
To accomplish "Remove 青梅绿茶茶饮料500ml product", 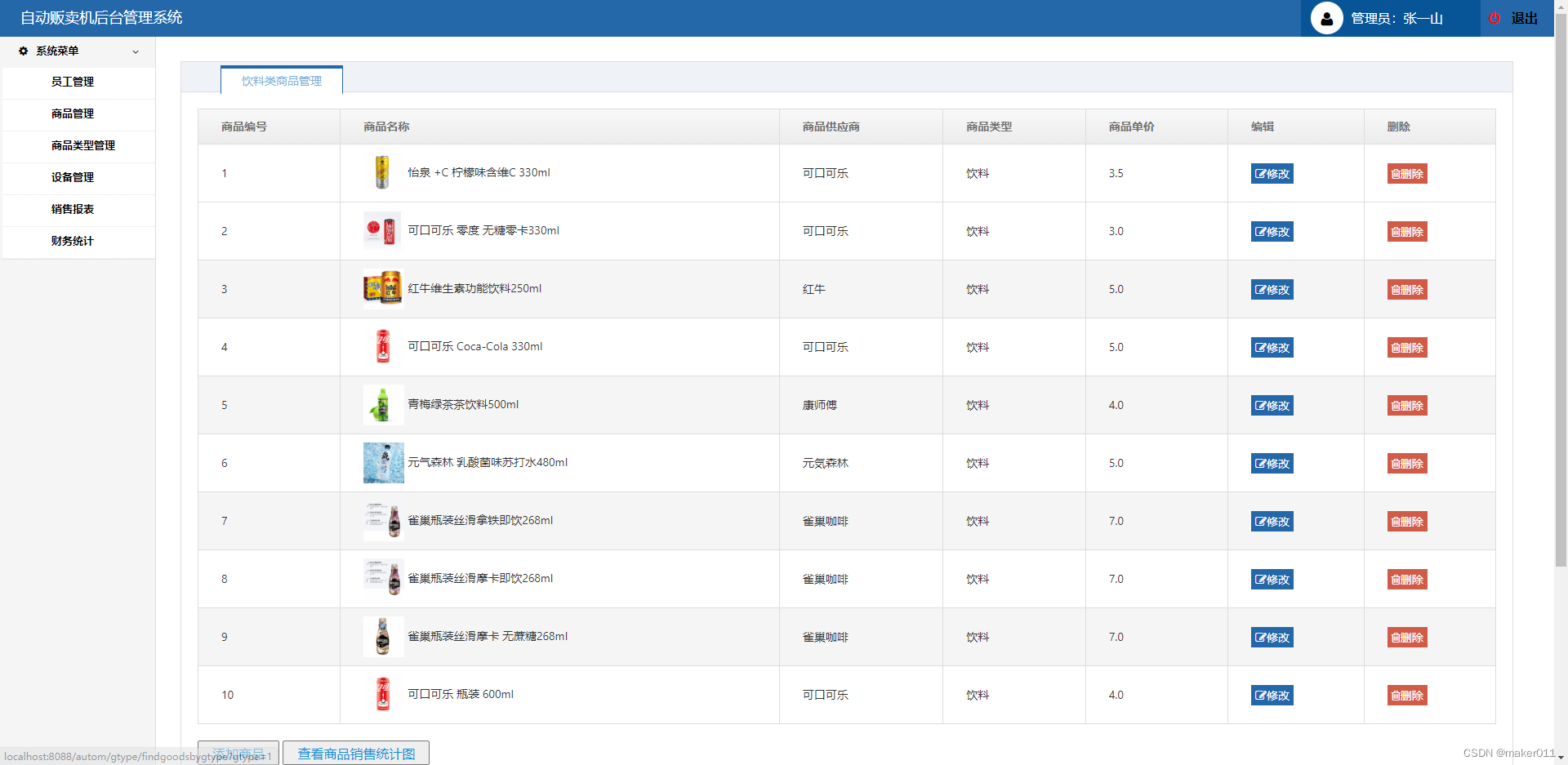I will pyautogui.click(x=1407, y=406).
